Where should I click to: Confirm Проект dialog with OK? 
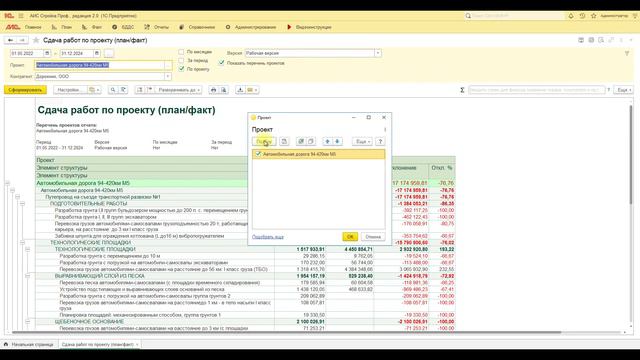pos(350,237)
